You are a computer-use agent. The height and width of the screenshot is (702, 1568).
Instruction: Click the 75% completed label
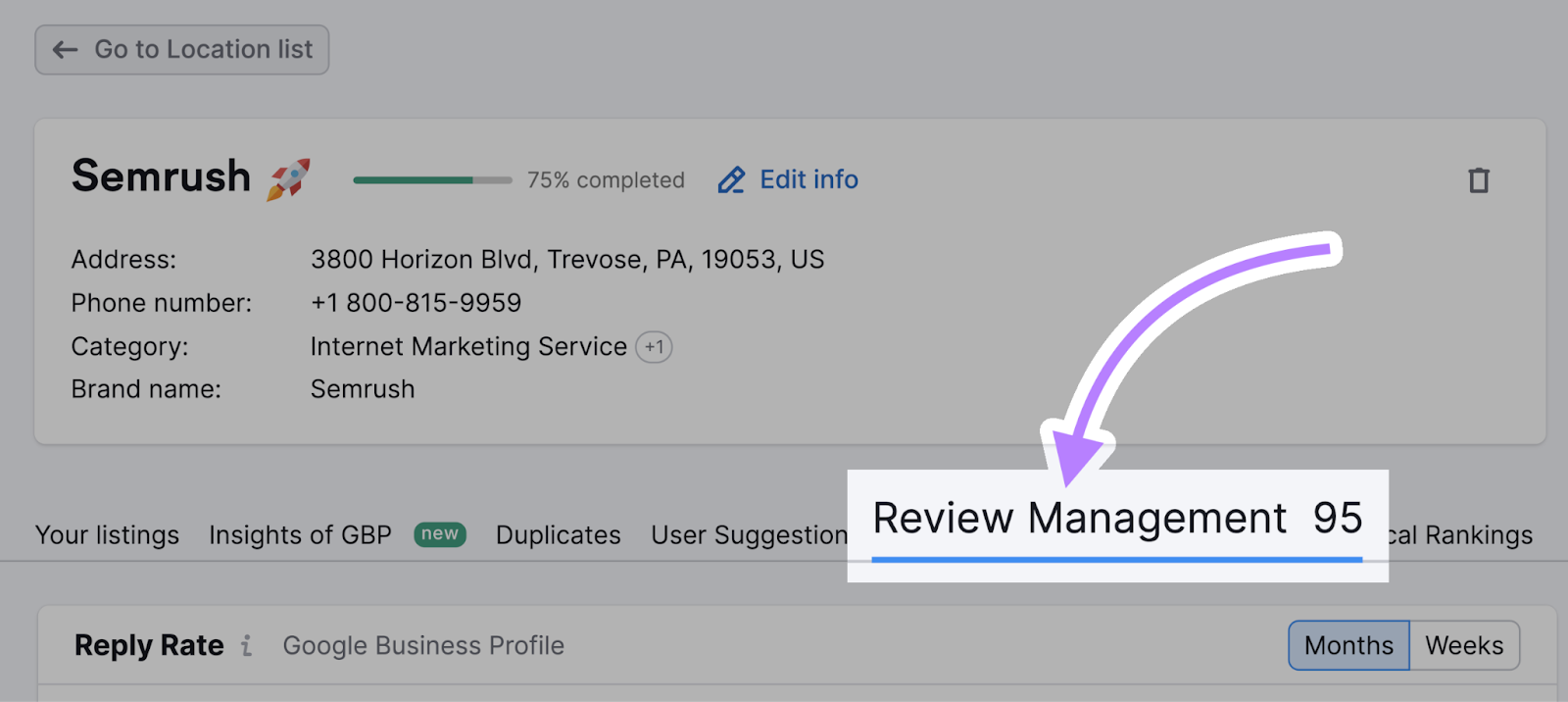(x=606, y=180)
